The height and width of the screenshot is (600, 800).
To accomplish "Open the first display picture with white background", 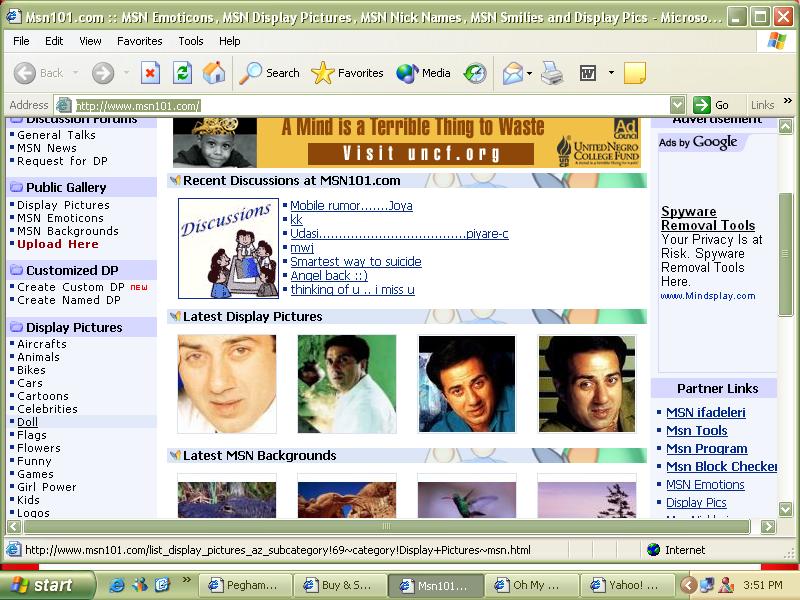I will click(227, 384).
